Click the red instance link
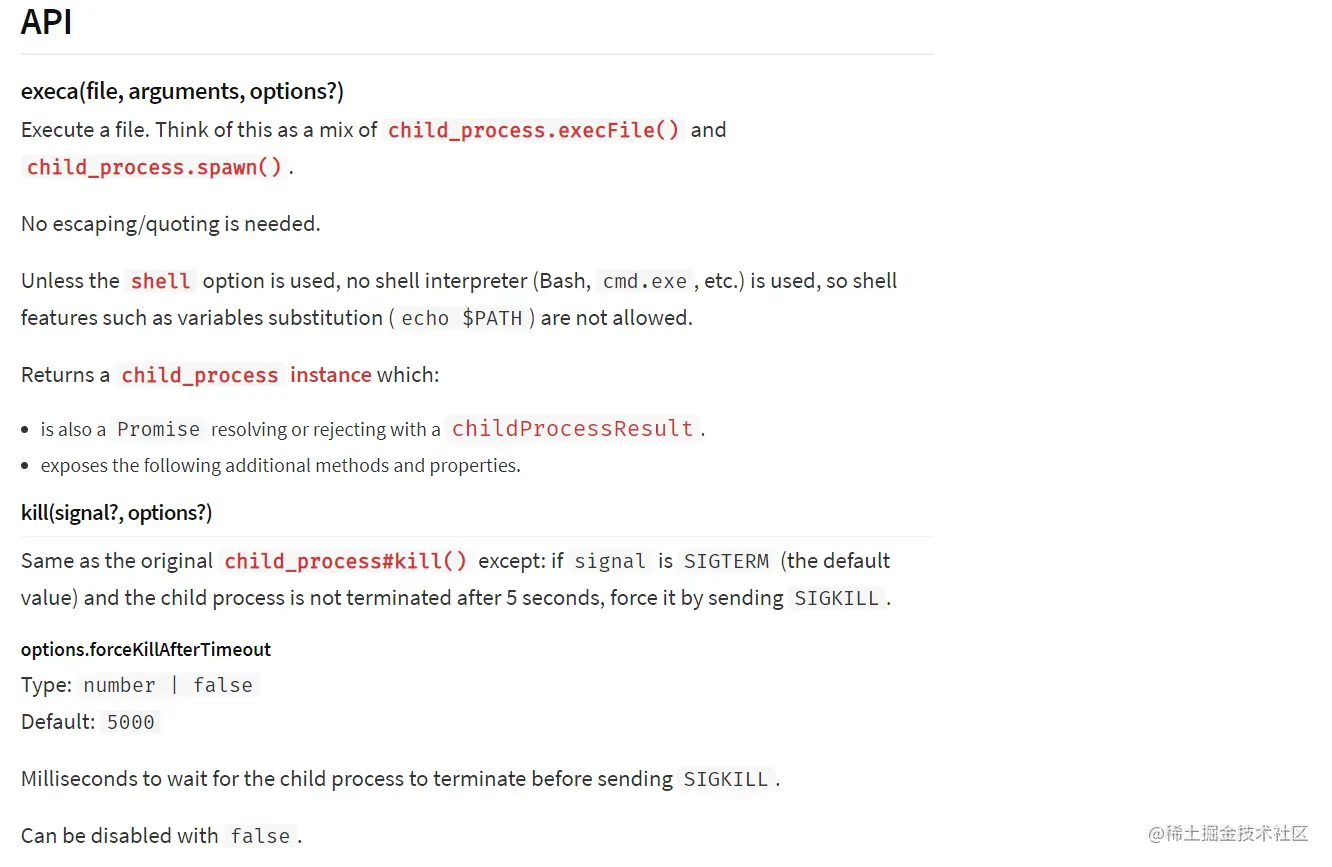This screenshot has height=867, width=1332. pos(330,375)
